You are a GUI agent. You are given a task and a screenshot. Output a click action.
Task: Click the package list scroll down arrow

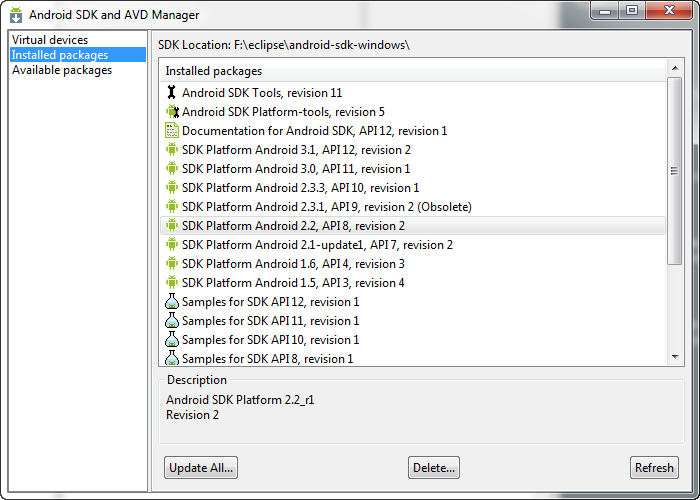[675, 357]
